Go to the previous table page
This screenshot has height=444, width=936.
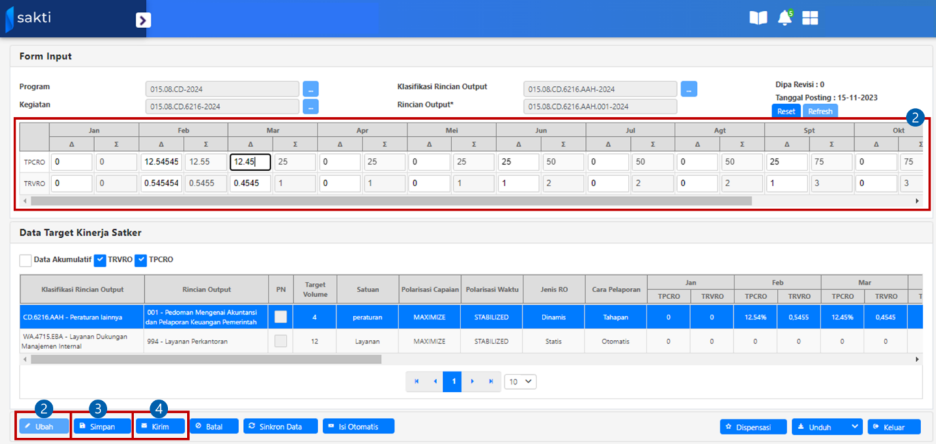click(x=434, y=381)
